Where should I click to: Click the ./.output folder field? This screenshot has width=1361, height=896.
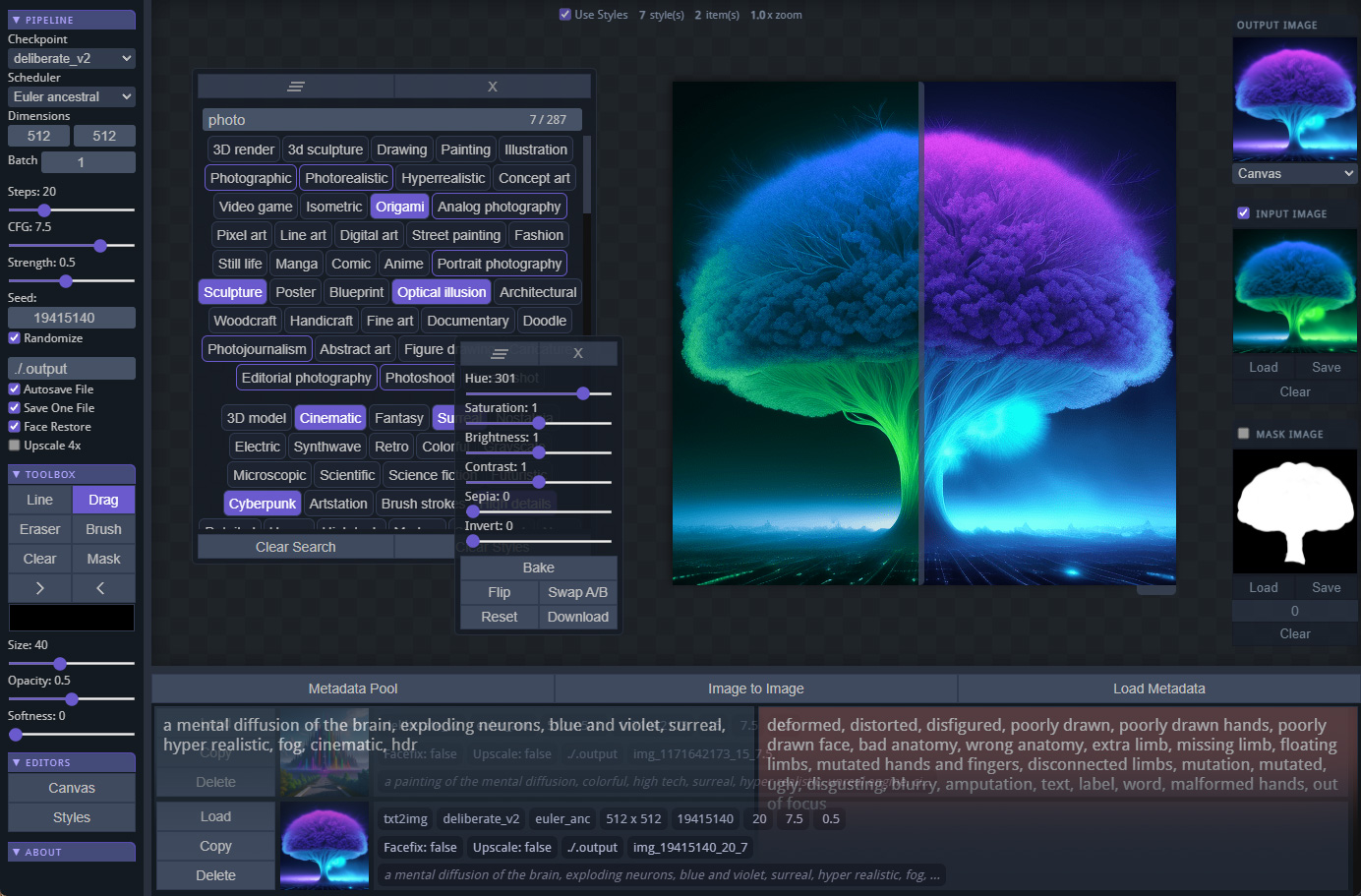pos(72,369)
